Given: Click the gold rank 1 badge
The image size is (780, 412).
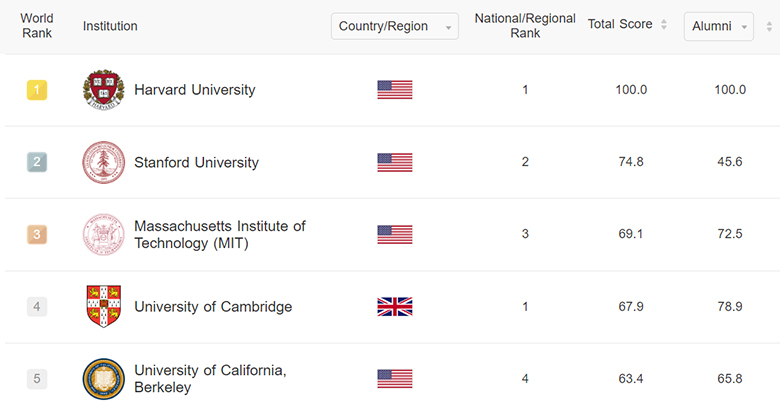Looking at the screenshot, I should 37,90.
